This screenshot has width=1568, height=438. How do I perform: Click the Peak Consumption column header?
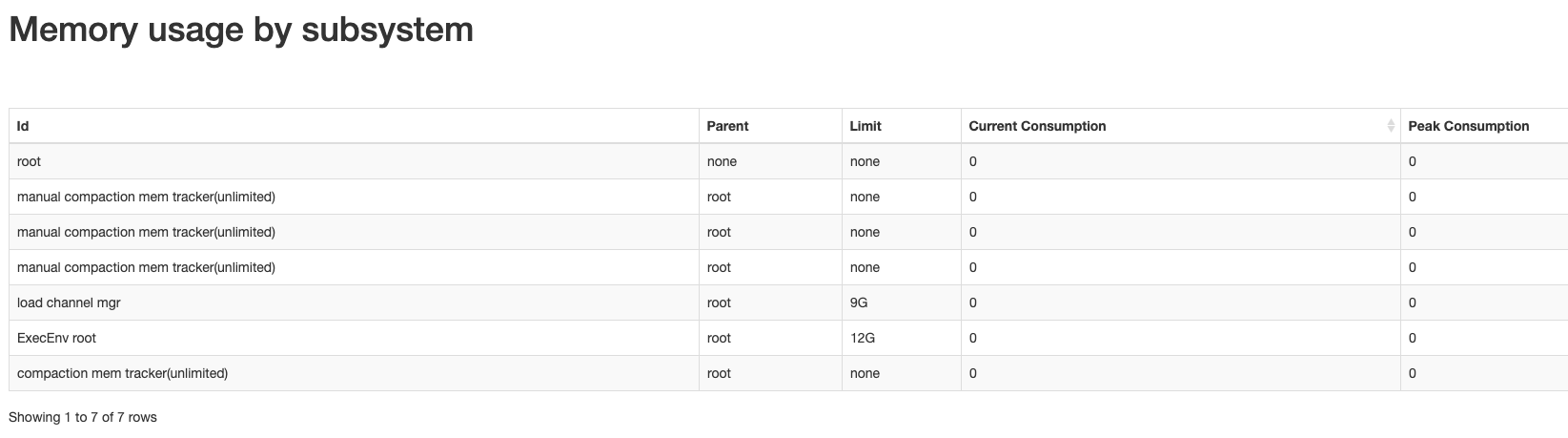pyautogui.click(x=1484, y=126)
